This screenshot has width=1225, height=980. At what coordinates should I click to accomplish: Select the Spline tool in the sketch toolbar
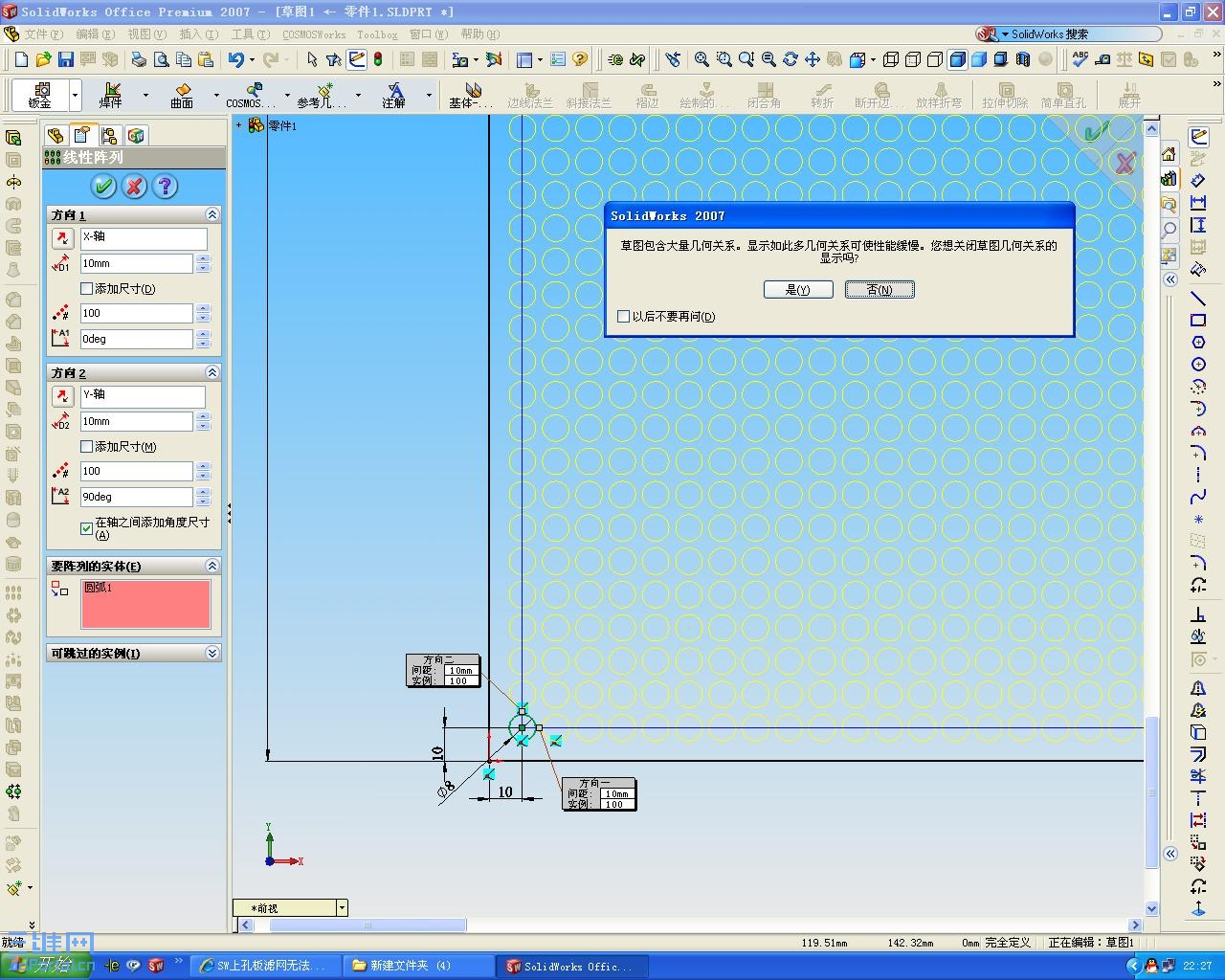click(1197, 498)
